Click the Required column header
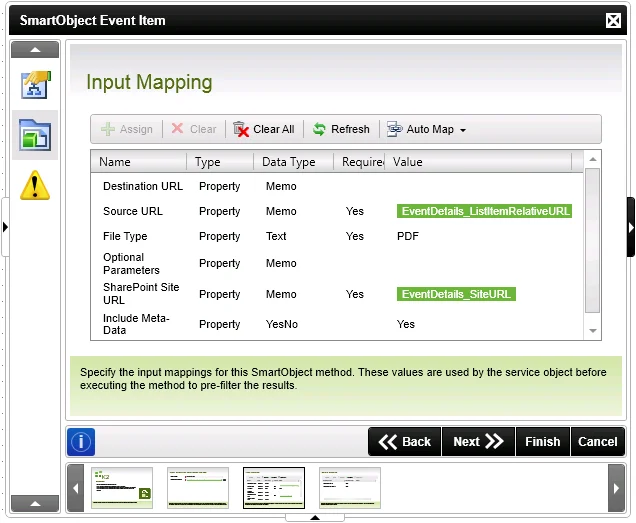Screen dimensions: 636x523 tap(359, 162)
